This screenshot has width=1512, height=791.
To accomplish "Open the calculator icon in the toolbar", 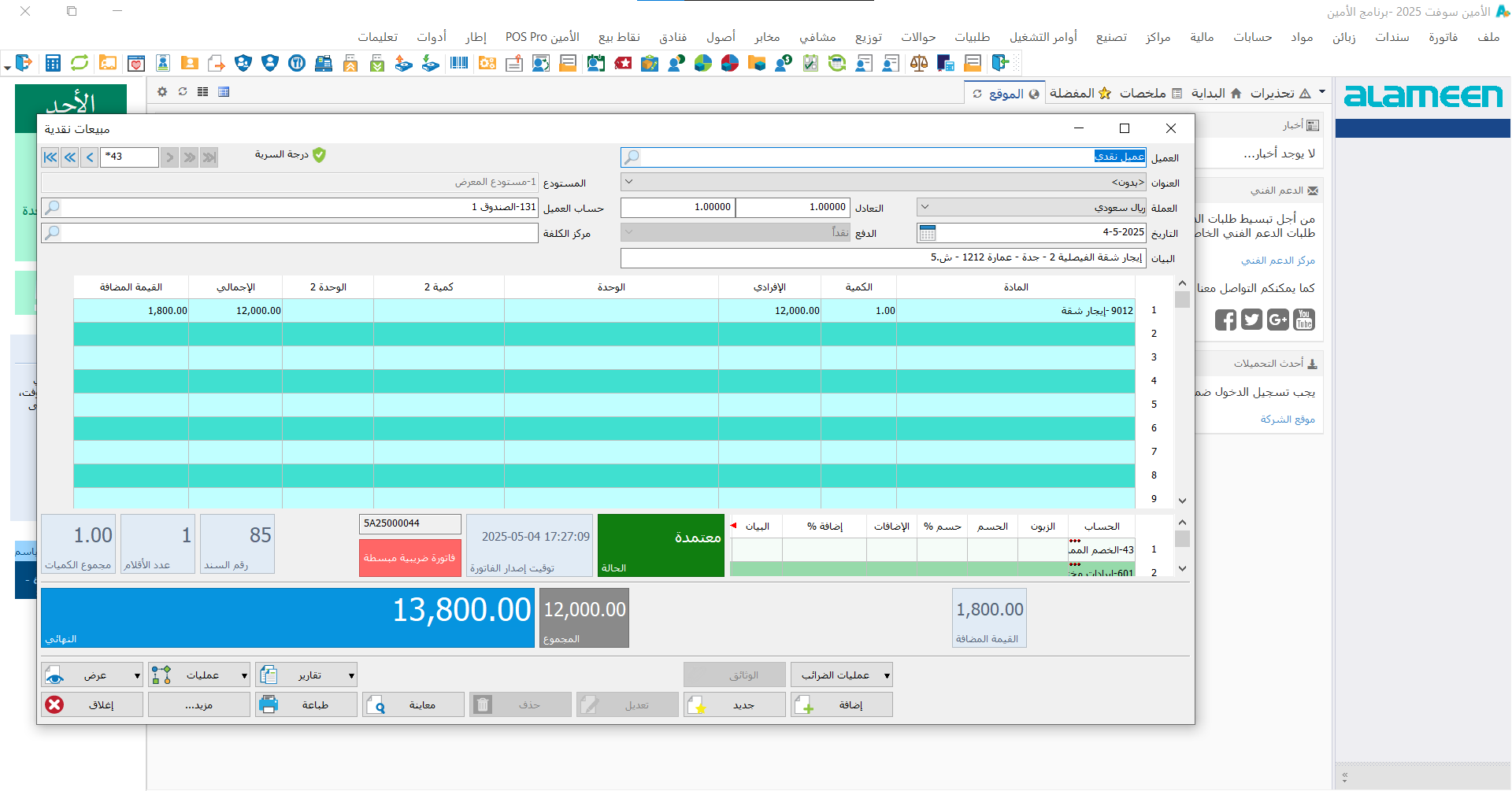I will 53,63.
